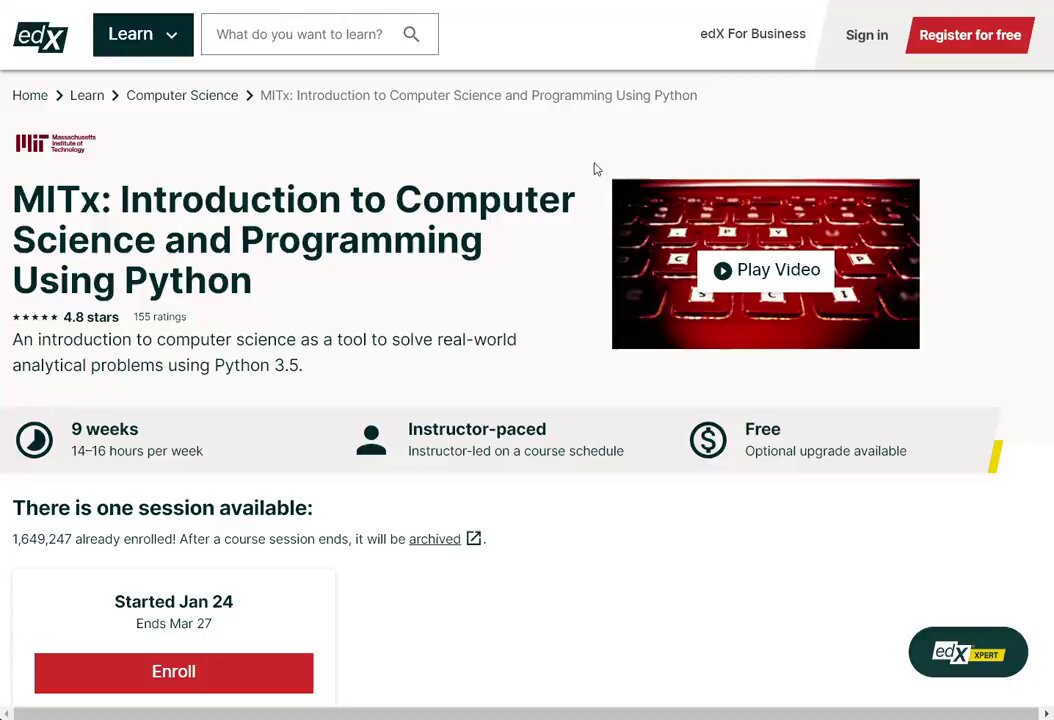1054x720 pixels.
Task: Go to Home breadcrumb
Action: click(x=30, y=95)
